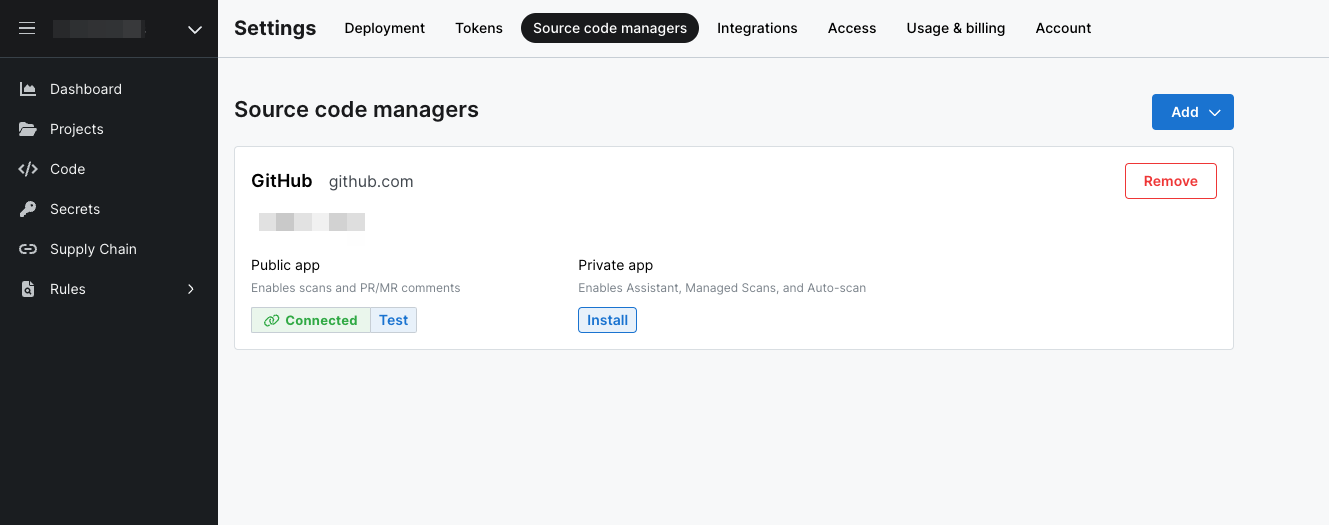Remove the GitHub source code manager

click(1170, 181)
